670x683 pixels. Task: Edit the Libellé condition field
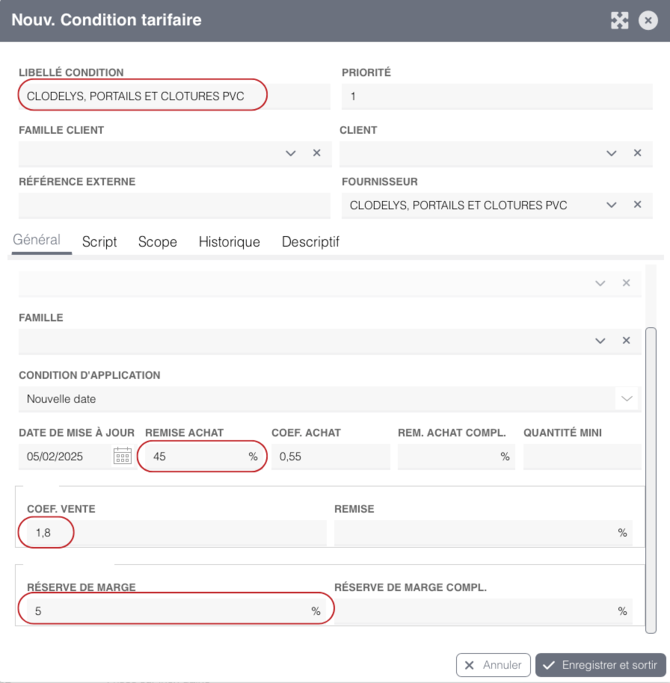(x=174, y=96)
